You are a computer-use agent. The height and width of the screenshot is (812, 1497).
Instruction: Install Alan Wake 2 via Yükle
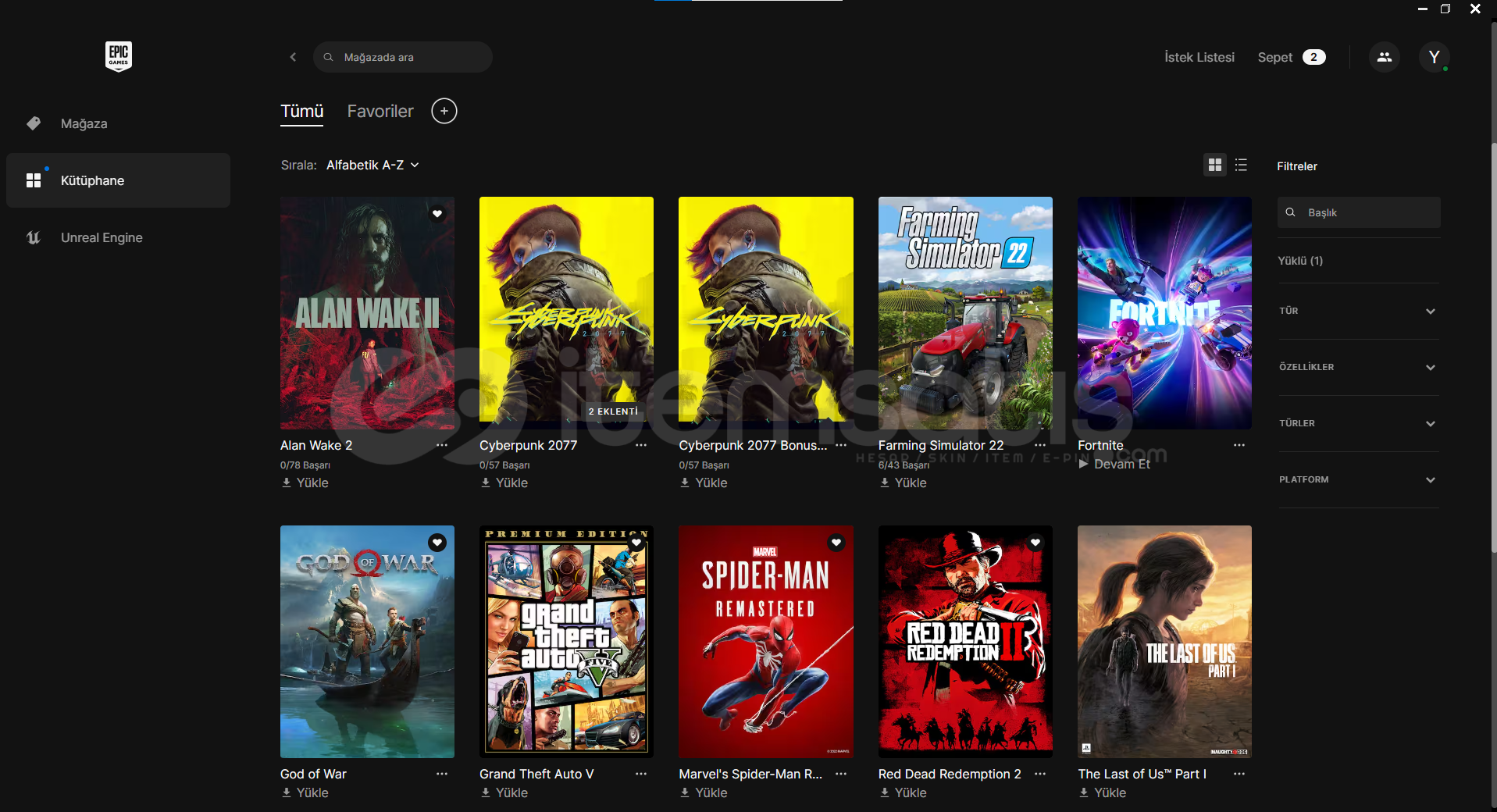(305, 483)
